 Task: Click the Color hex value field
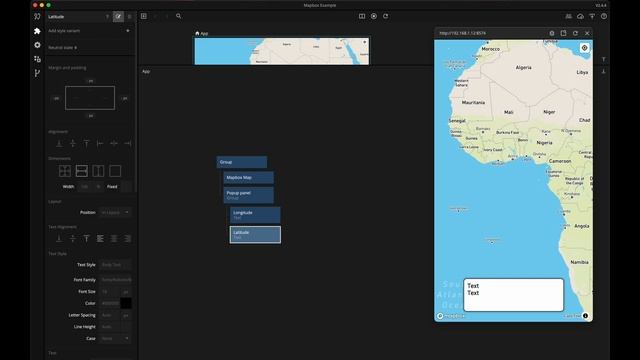click(110, 303)
